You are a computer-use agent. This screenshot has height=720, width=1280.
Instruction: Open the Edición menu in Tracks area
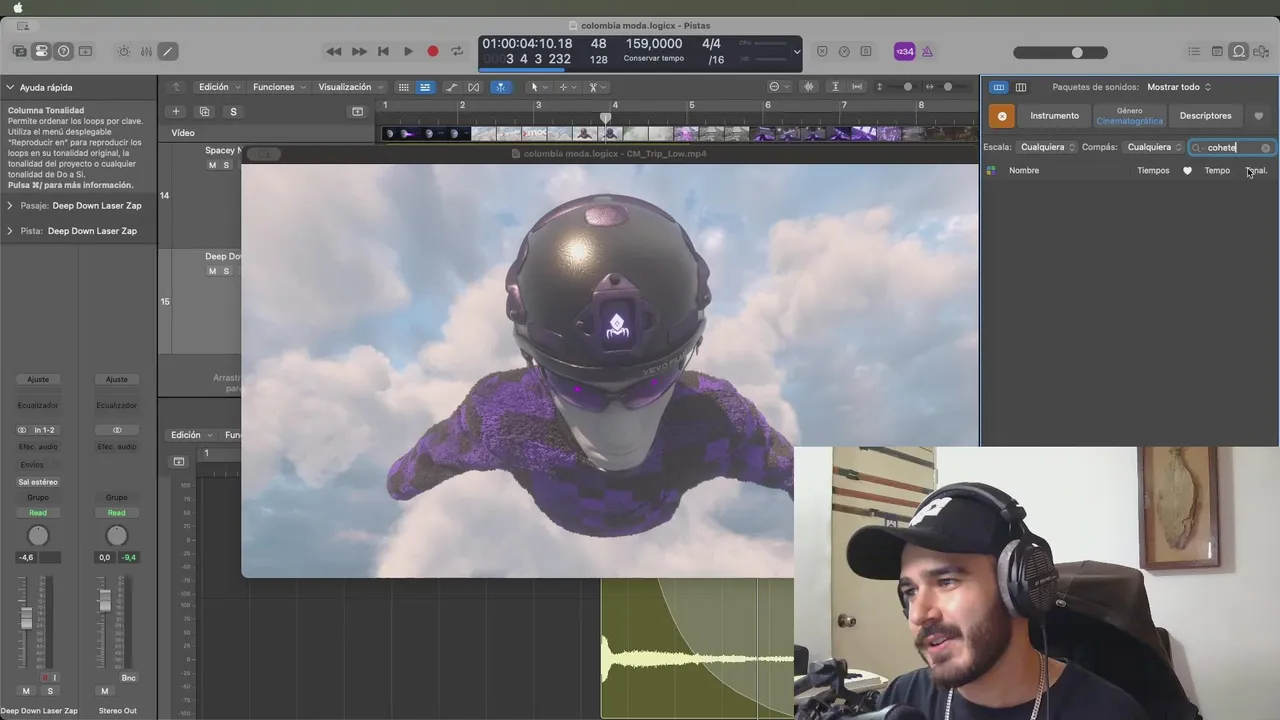[x=217, y=87]
